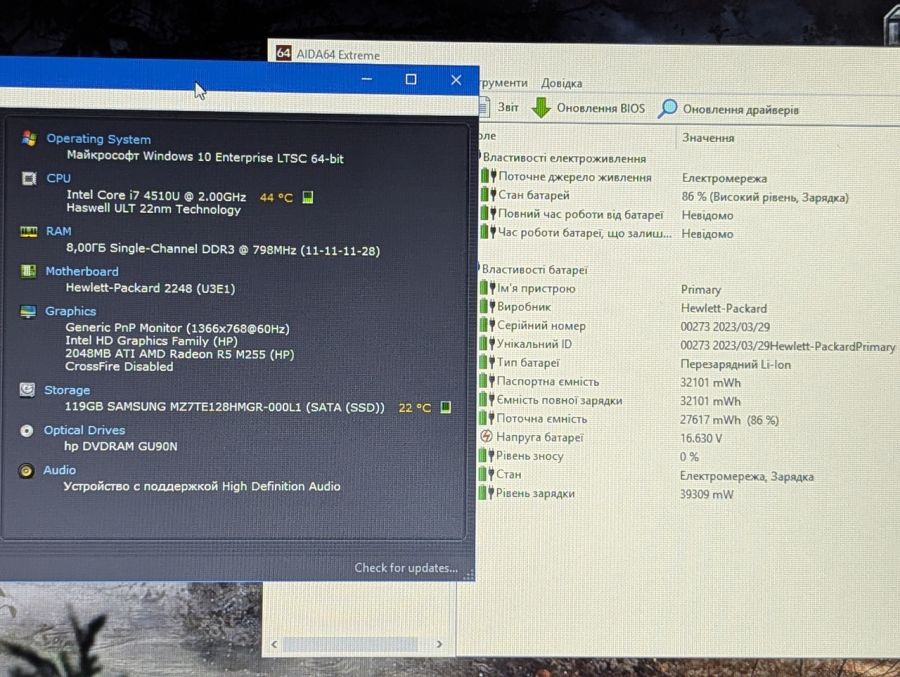Open the Motherboard section link

click(x=82, y=271)
